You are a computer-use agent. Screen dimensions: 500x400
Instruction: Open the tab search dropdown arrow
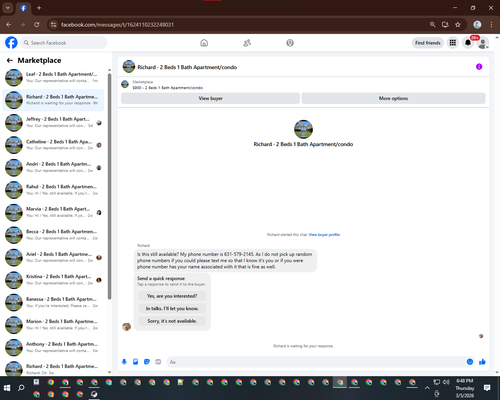[7, 8]
